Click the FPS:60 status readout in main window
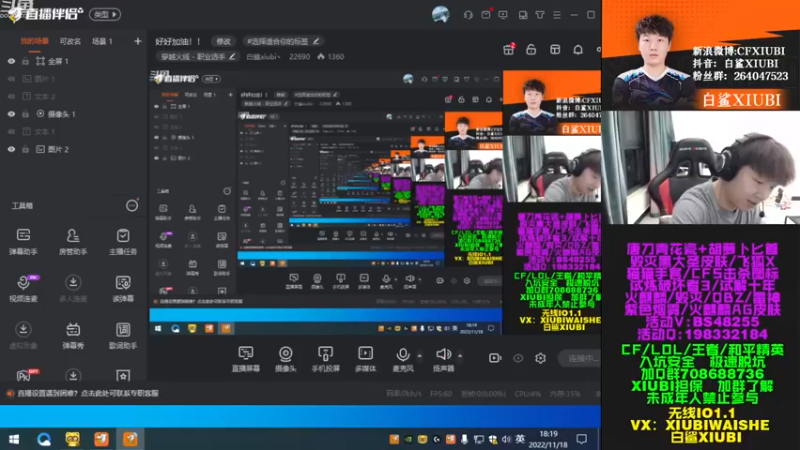 point(441,394)
